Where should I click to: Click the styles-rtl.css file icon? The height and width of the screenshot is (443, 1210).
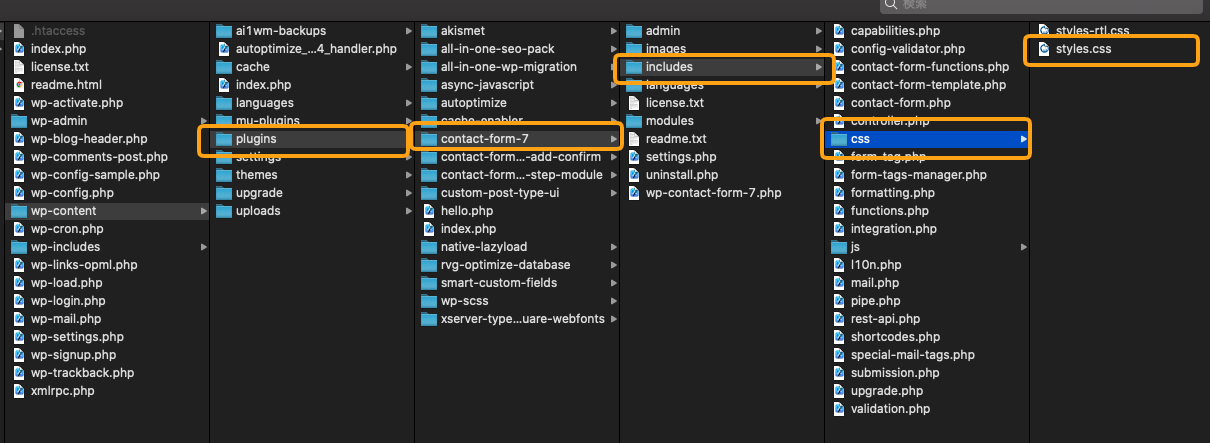[1045, 31]
